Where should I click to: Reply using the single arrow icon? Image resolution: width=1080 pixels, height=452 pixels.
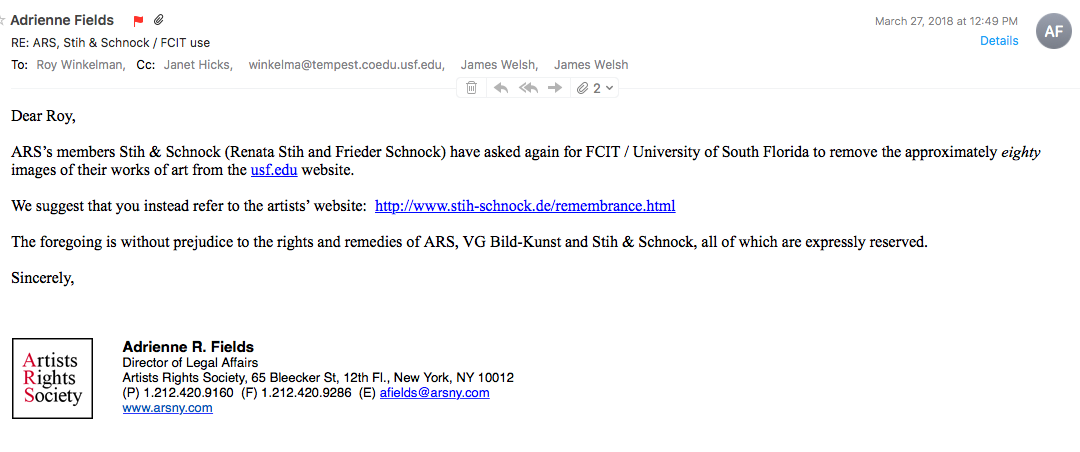coord(501,88)
